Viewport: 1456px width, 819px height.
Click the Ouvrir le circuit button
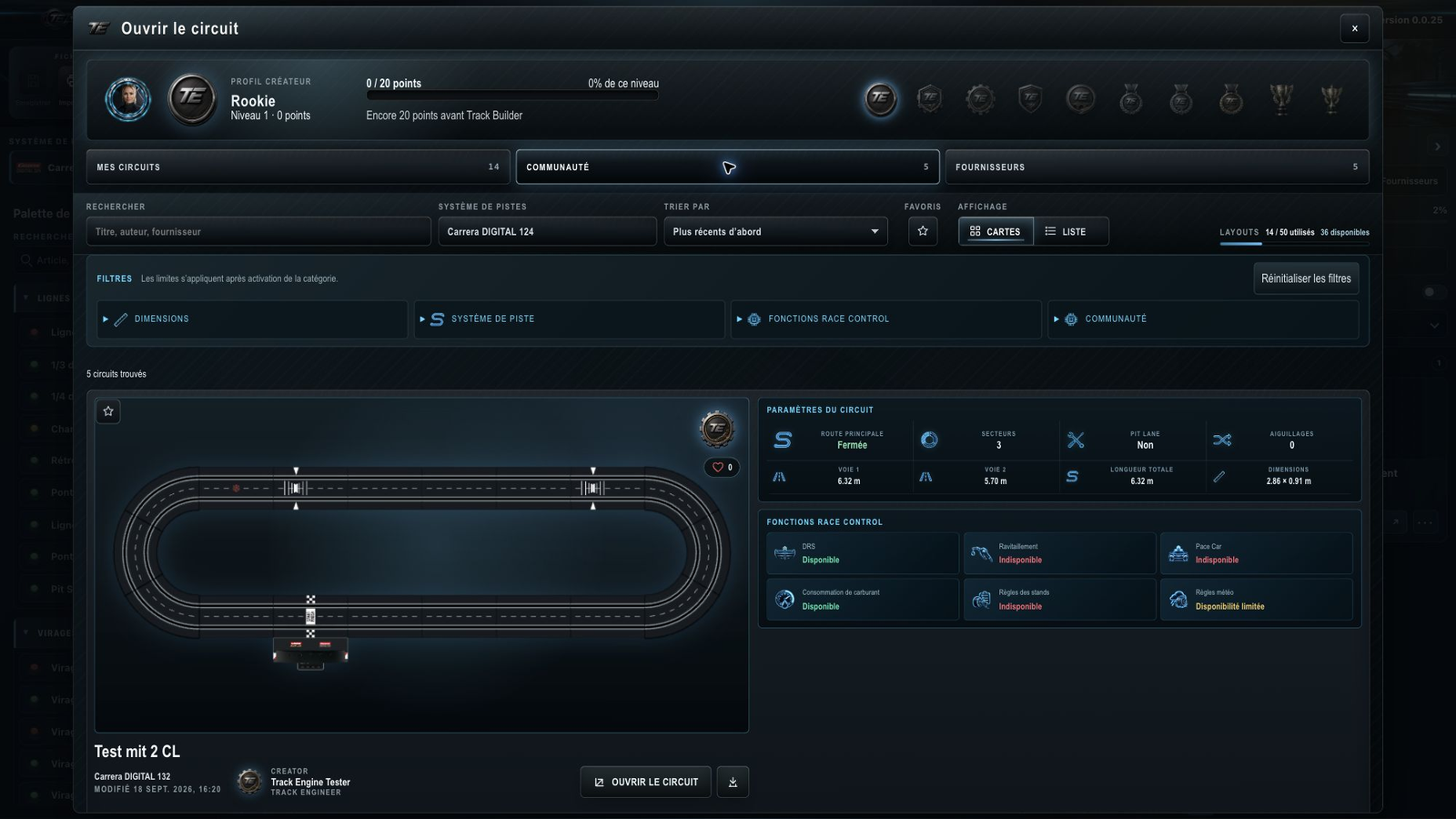click(645, 782)
